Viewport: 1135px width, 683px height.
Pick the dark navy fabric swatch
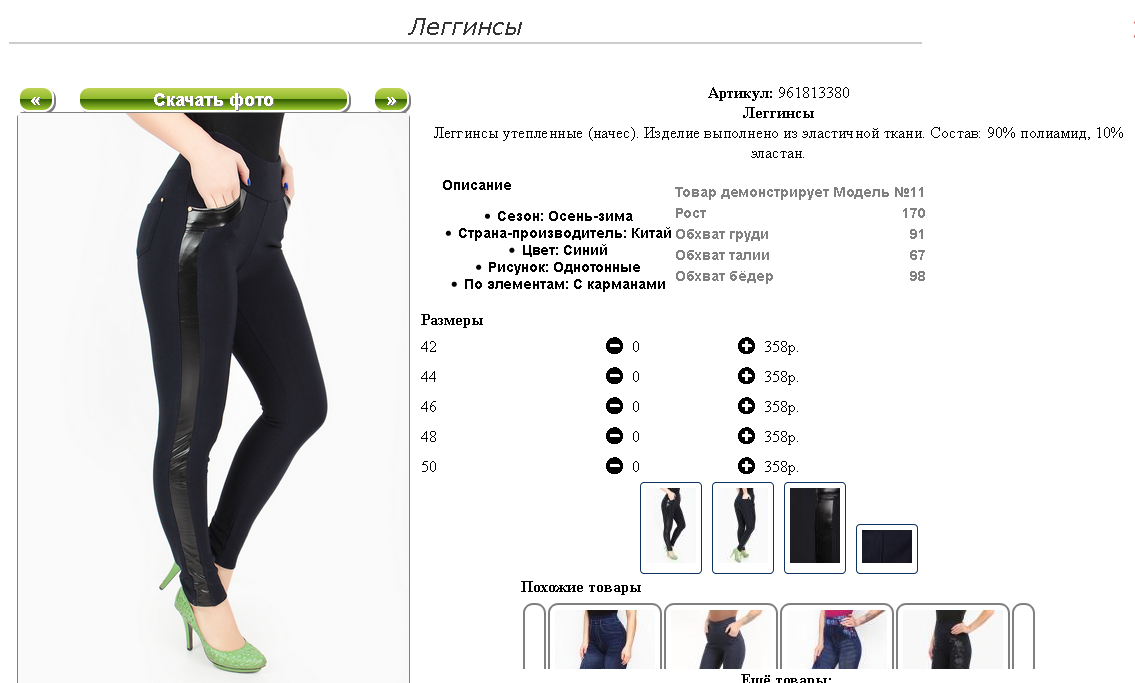click(x=887, y=548)
